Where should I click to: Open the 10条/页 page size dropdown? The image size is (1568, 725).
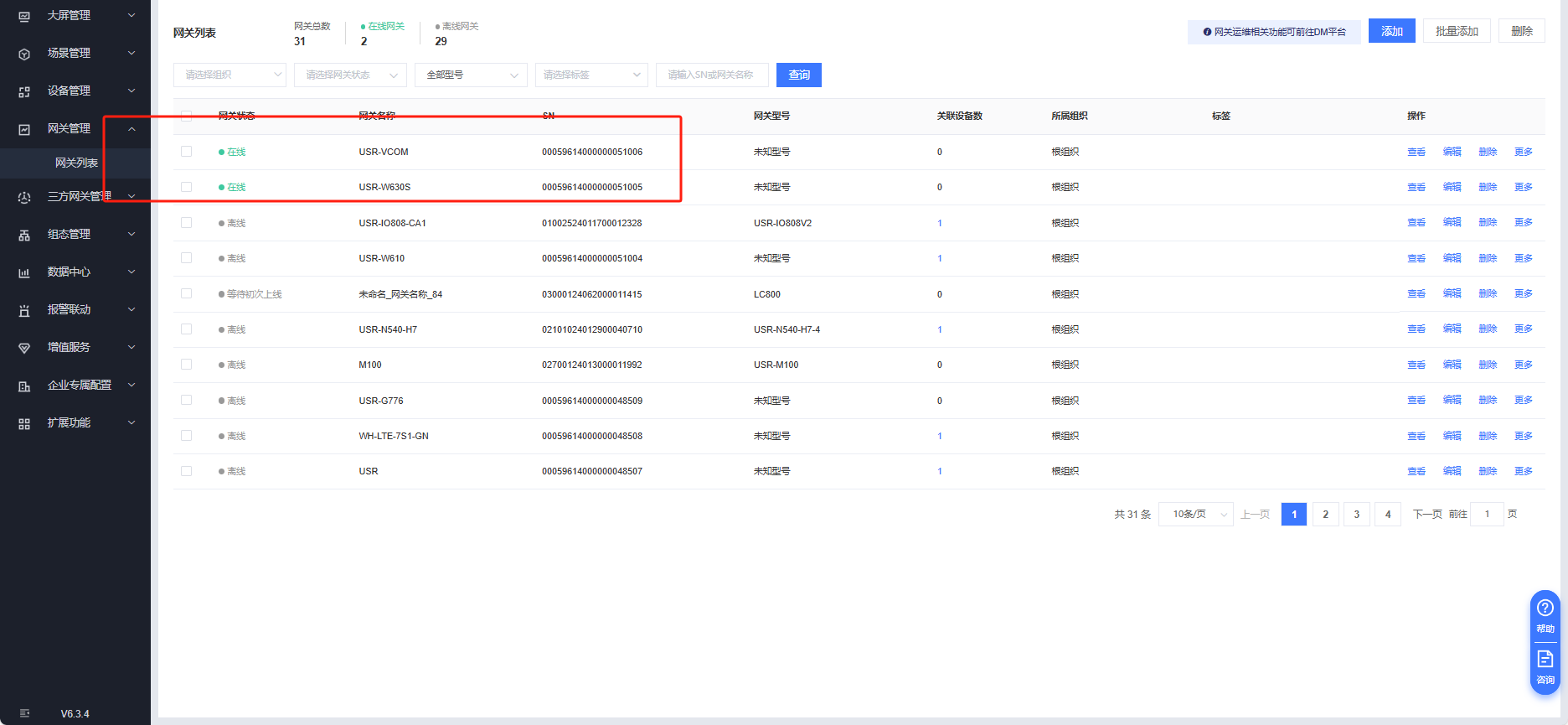(x=1195, y=515)
